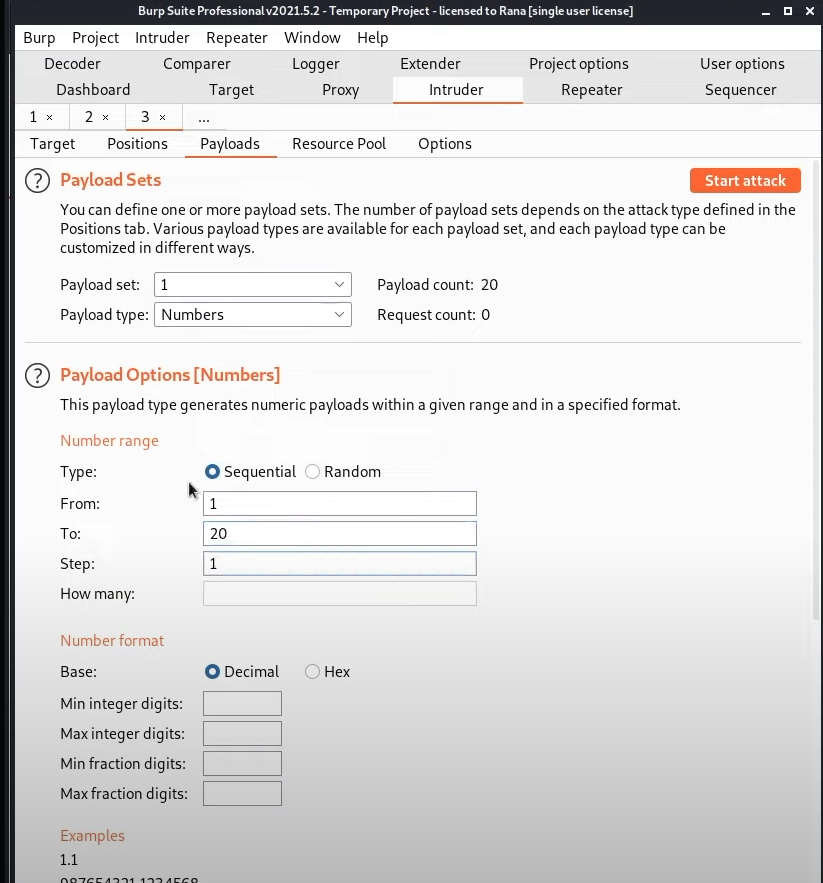Maximize the Burp Suite window
Viewport: 823px width, 883px height.
(x=788, y=11)
